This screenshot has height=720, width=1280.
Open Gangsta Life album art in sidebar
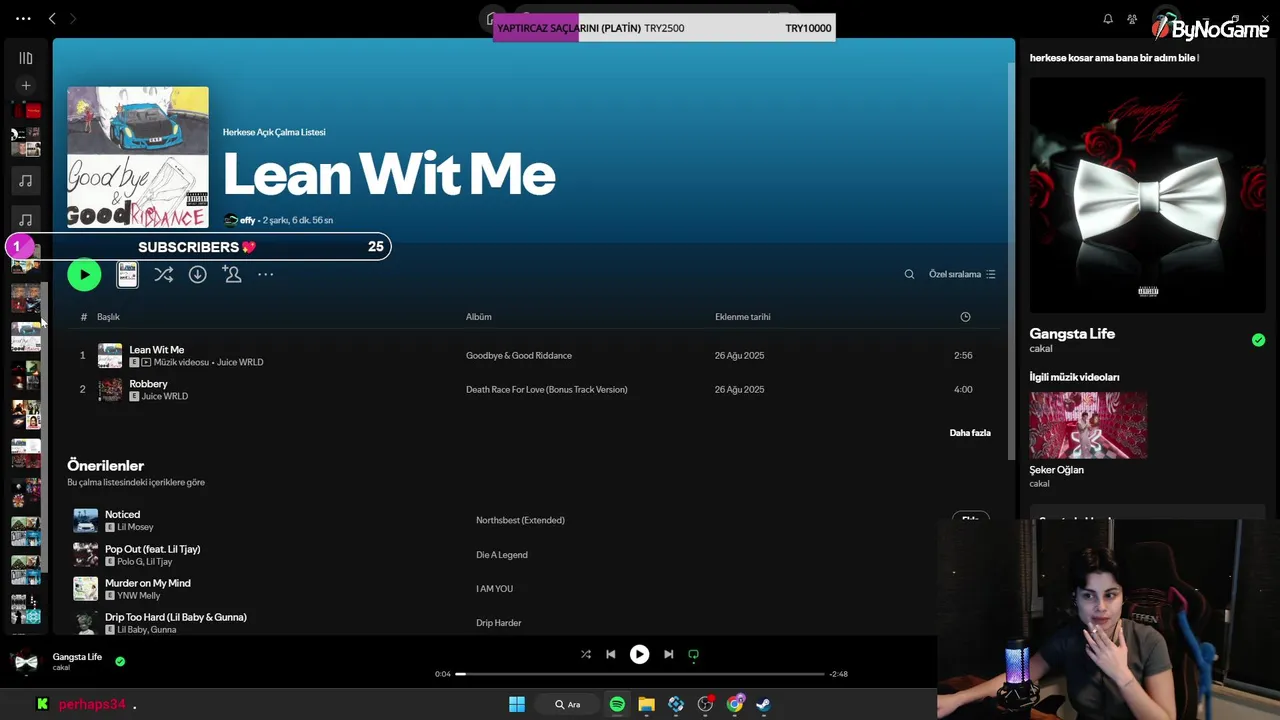(x=1148, y=195)
